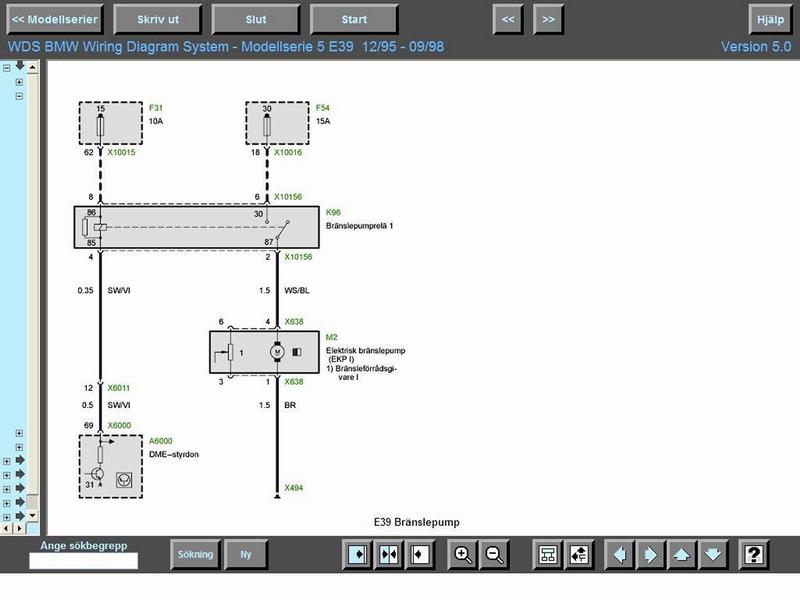Collapse the topmost tree node
The image size is (800, 600).
(7, 68)
